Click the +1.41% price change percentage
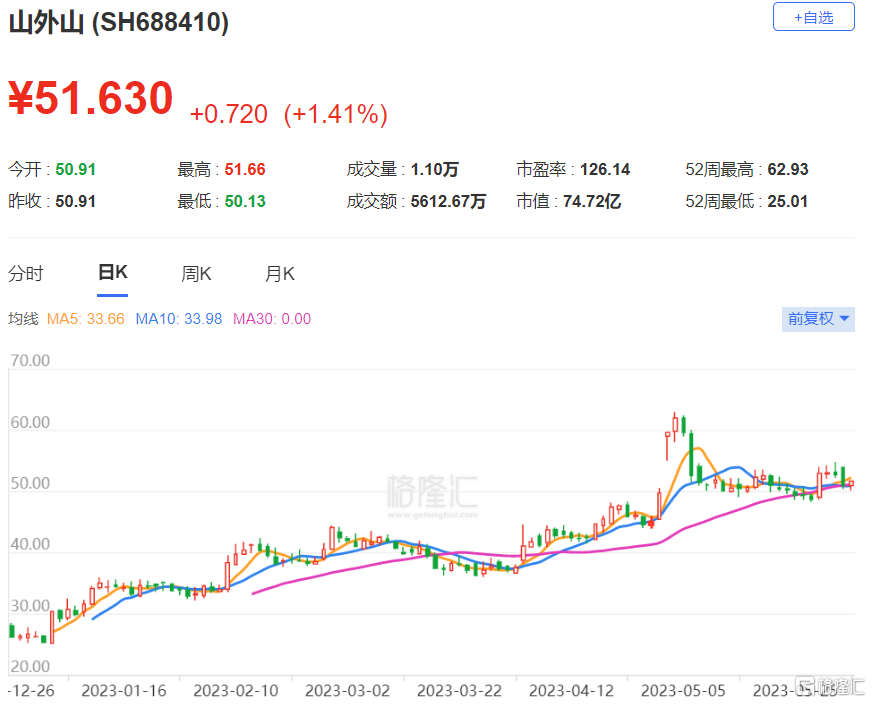Image resolution: width=872 pixels, height=704 pixels. [335, 114]
